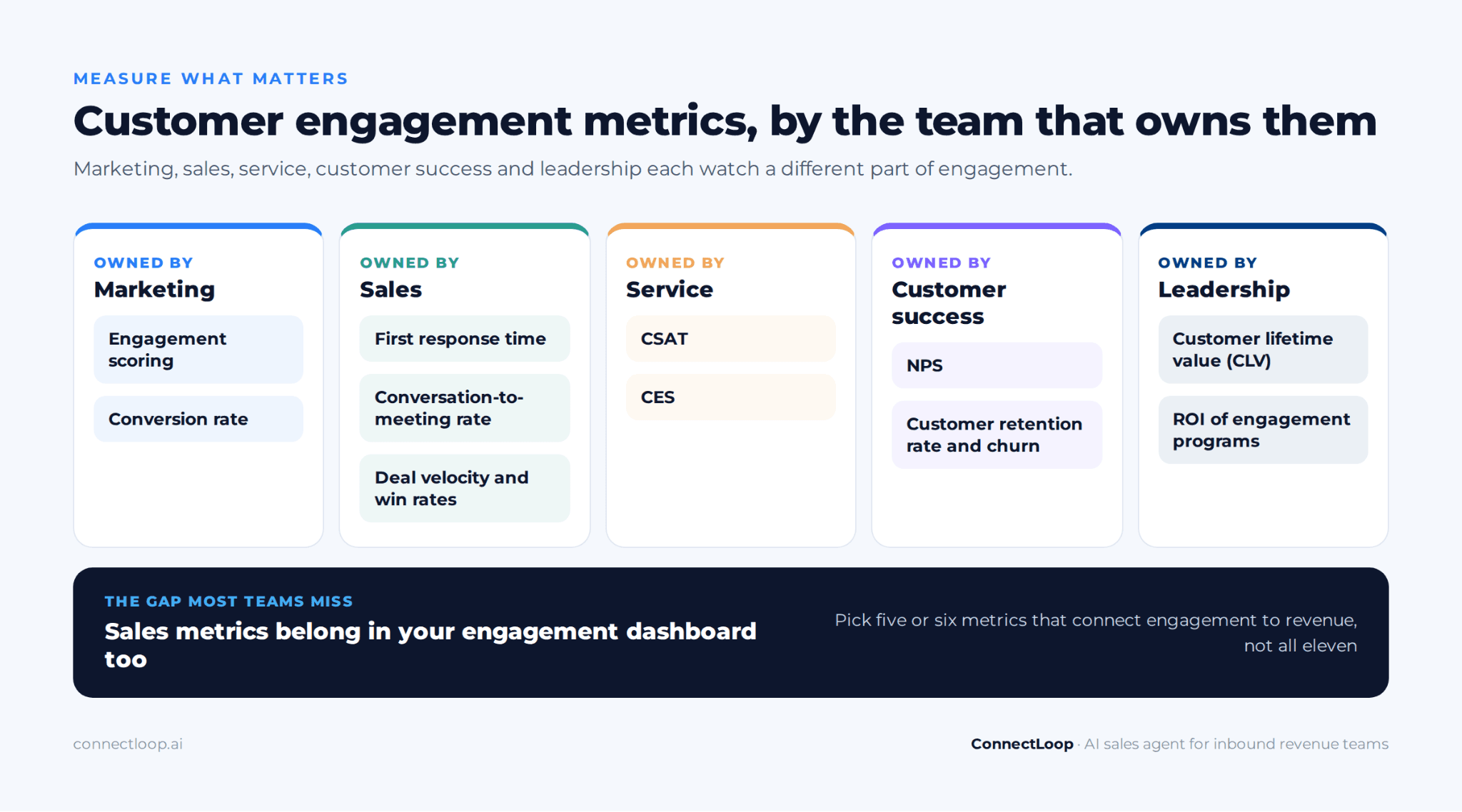Click the 'Marketing' card heading
Image resolution: width=1462 pixels, height=812 pixels.
click(154, 290)
